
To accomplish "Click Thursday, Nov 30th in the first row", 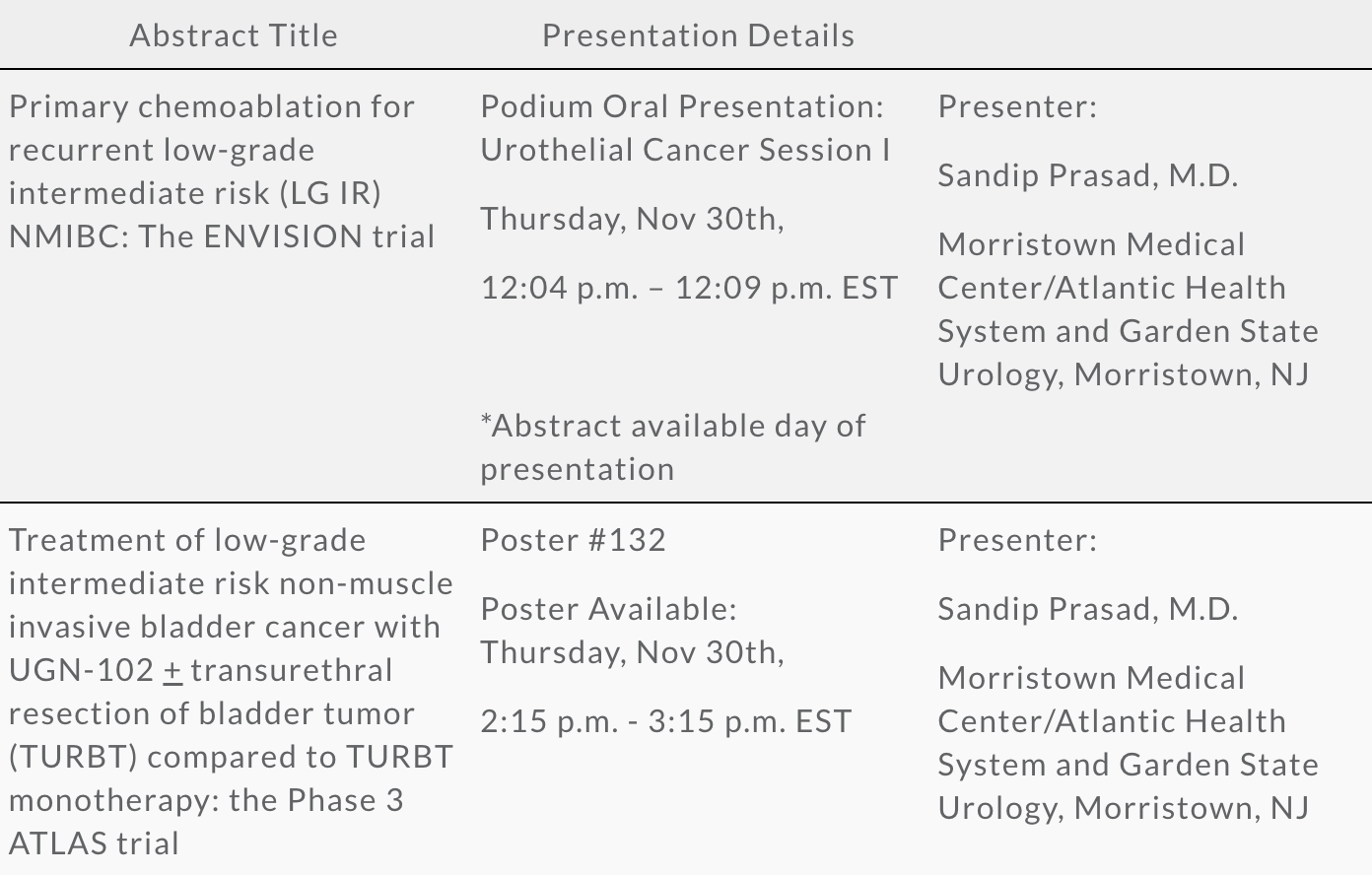I will tap(632, 219).
